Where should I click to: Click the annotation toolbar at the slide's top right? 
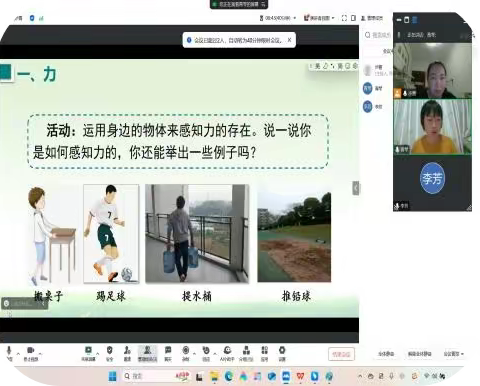(x=333, y=66)
